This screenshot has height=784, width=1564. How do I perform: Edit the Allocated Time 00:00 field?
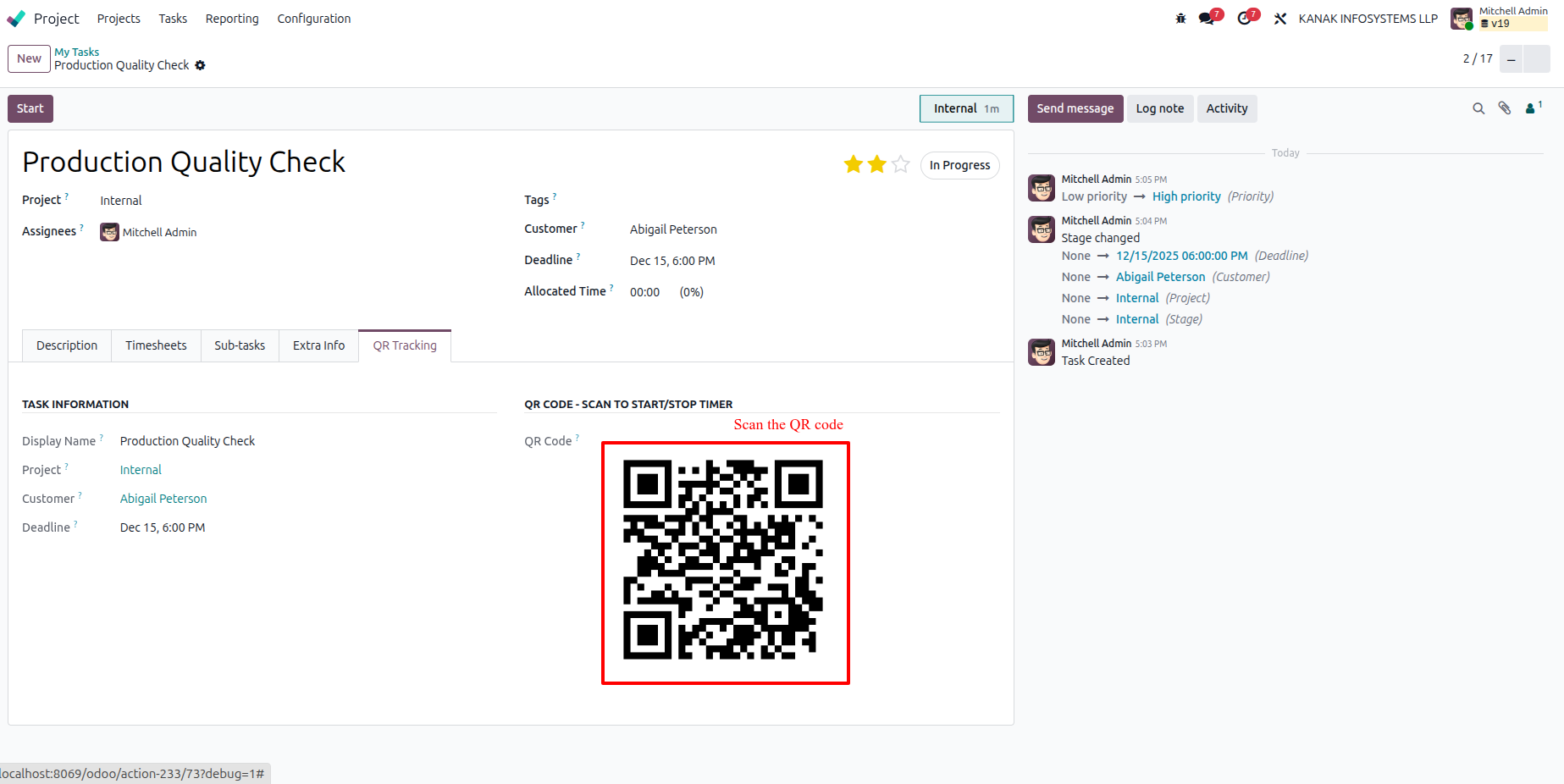(645, 292)
